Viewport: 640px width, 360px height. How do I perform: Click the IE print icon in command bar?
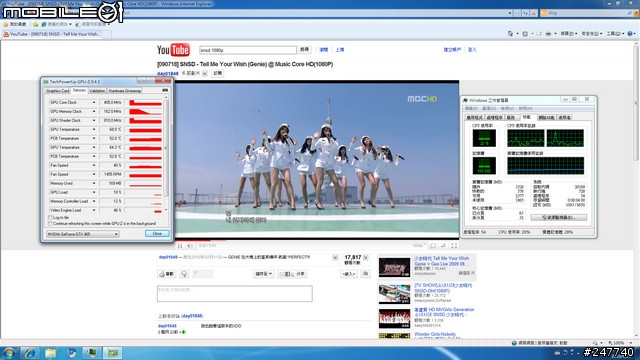tap(548, 33)
